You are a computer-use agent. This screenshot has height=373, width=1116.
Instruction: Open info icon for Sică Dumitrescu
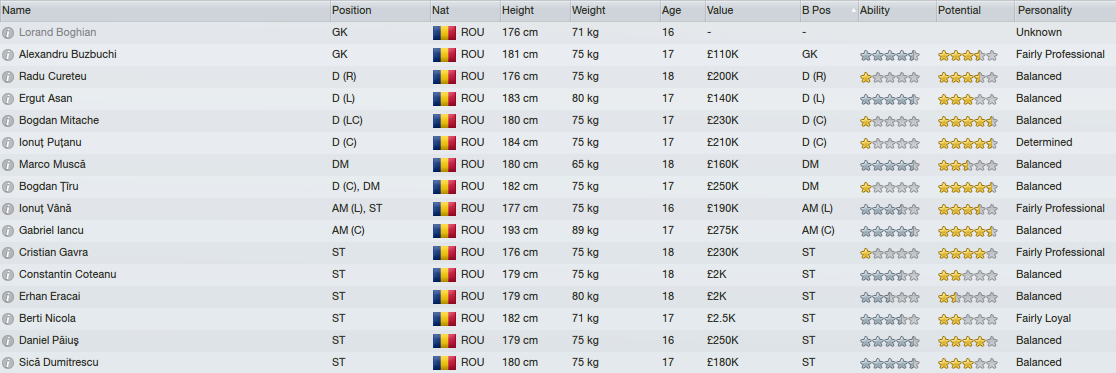click(8, 363)
